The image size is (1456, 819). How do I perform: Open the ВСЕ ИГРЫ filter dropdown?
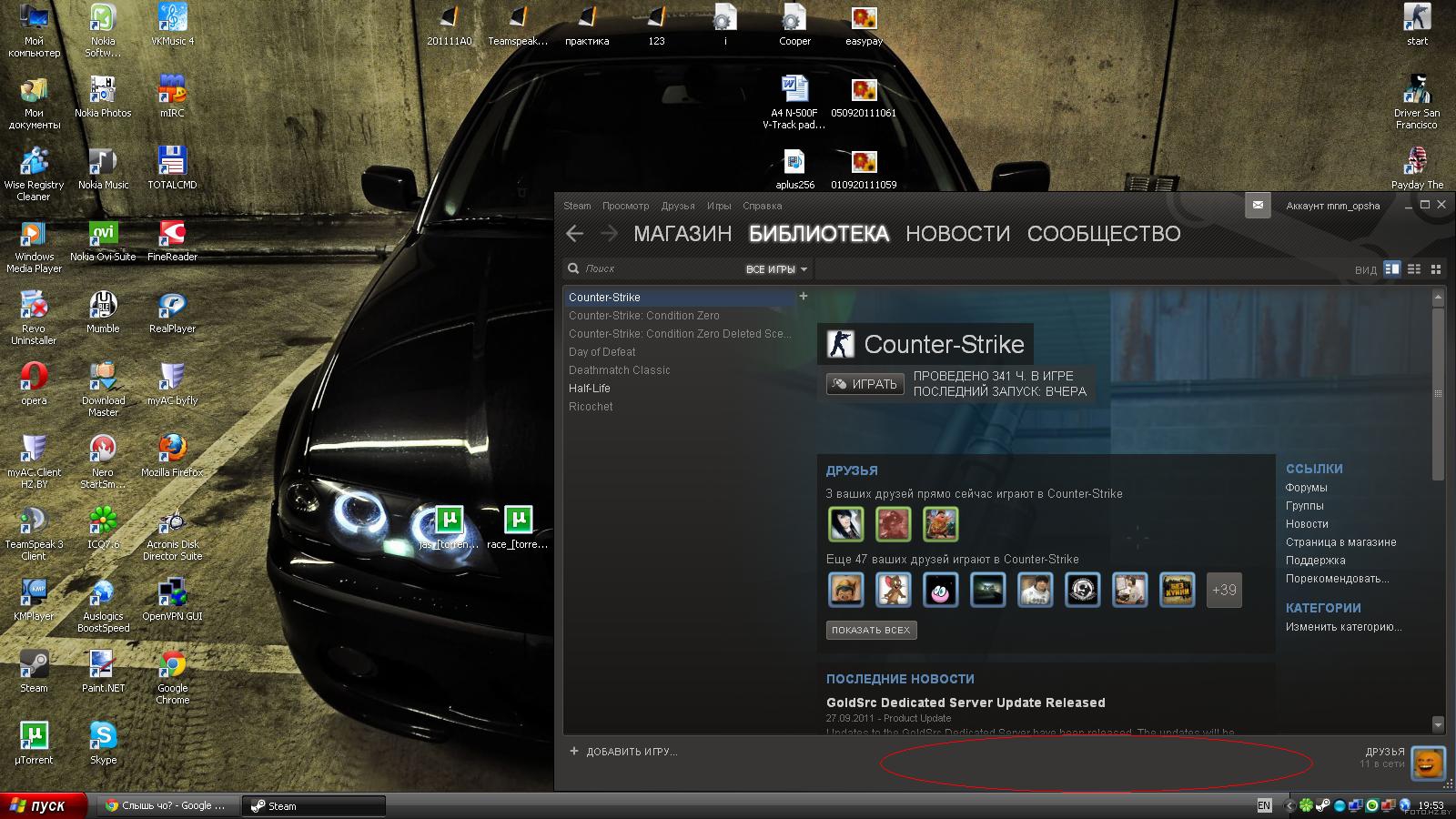776,269
